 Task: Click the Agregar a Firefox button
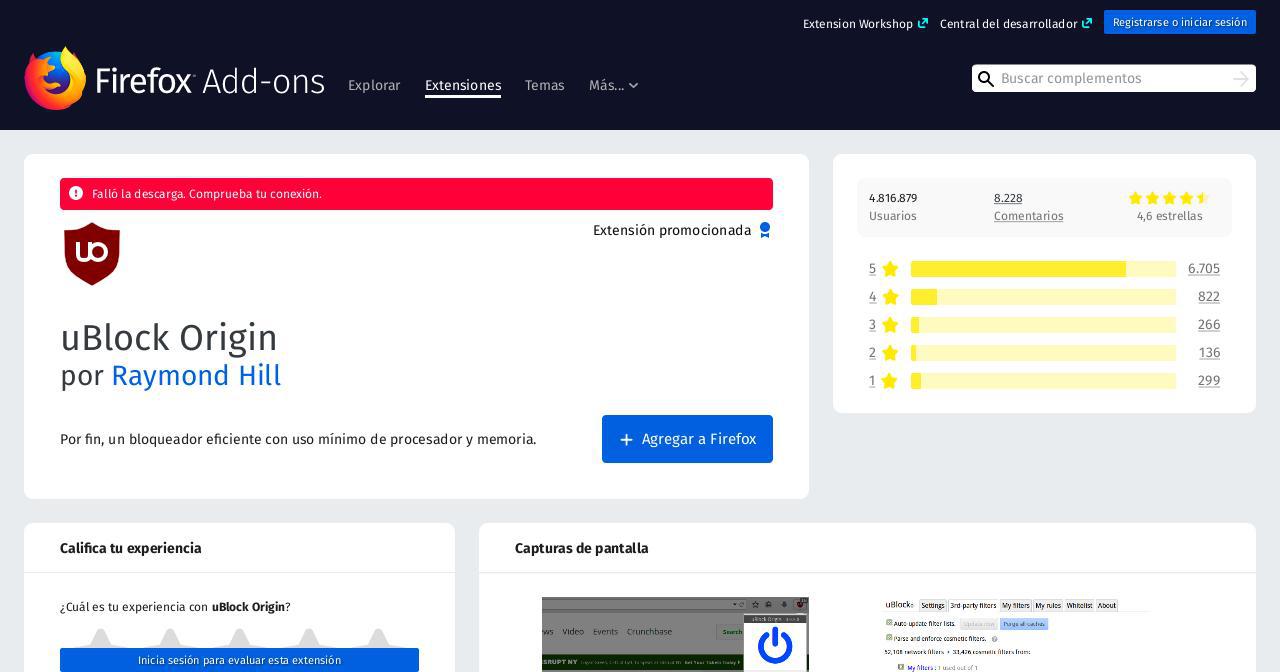(x=687, y=439)
